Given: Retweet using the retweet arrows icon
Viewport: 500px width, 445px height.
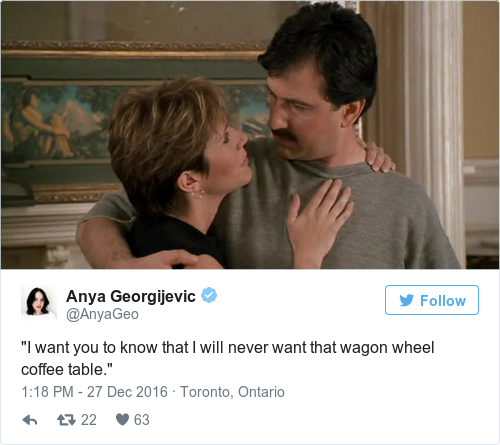Looking at the screenshot, I should 66,420.
